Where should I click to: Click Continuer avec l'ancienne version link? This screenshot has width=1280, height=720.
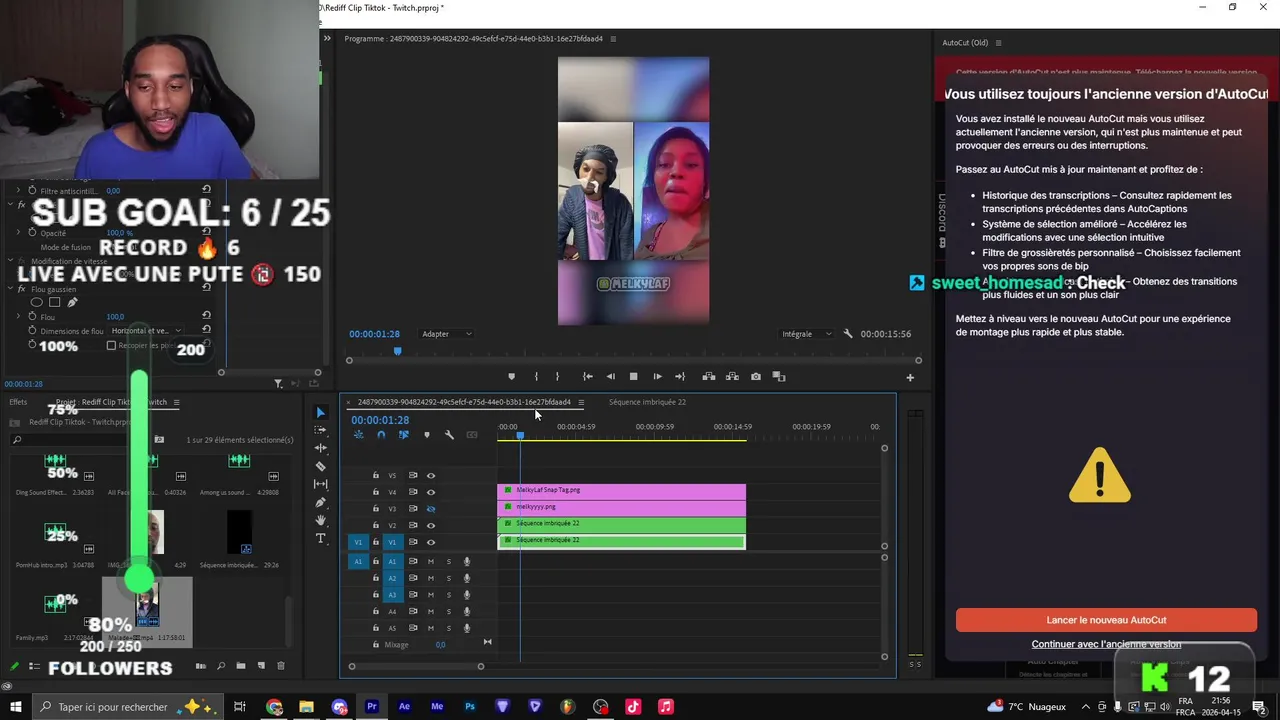pyautogui.click(x=1106, y=644)
